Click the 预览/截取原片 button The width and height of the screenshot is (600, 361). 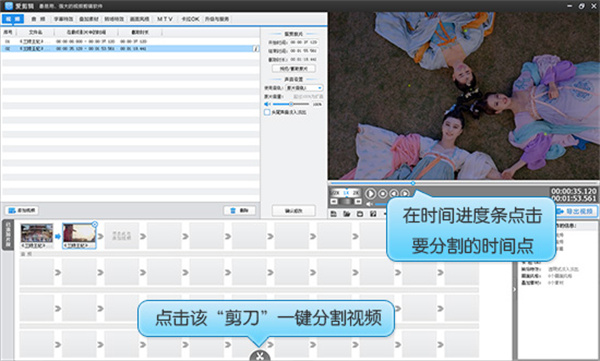pyautogui.click(x=293, y=69)
